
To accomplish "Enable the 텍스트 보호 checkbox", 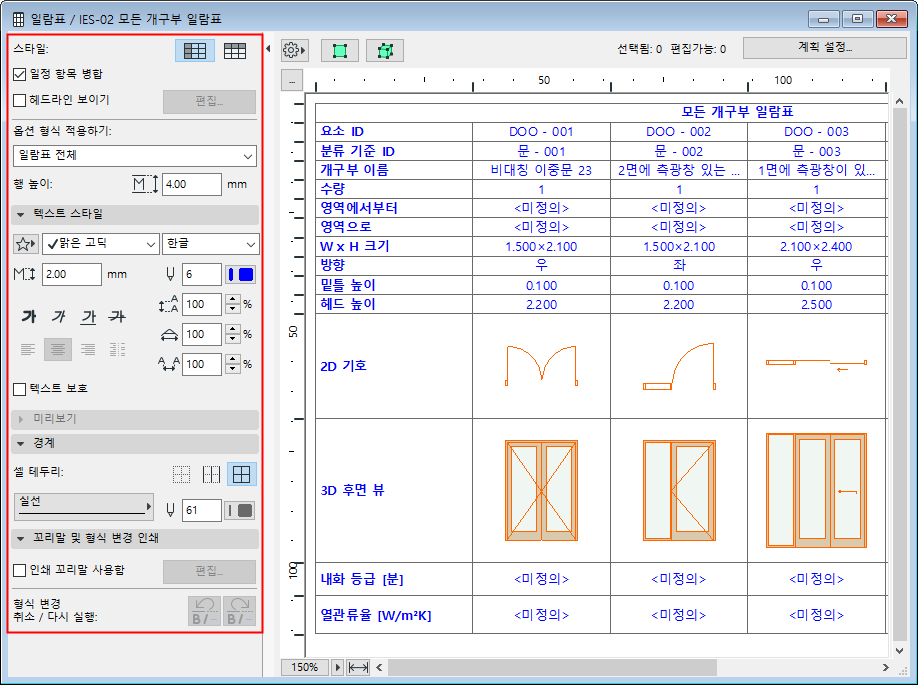I will click(17, 389).
